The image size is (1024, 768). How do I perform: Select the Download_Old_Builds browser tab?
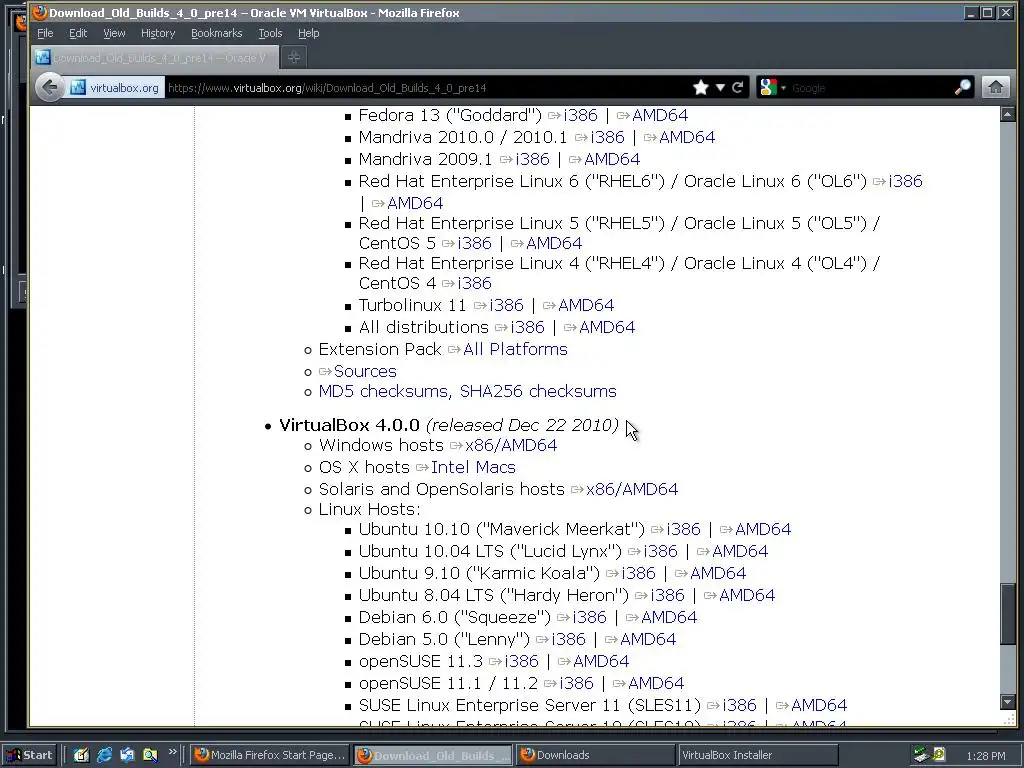[x=155, y=57]
